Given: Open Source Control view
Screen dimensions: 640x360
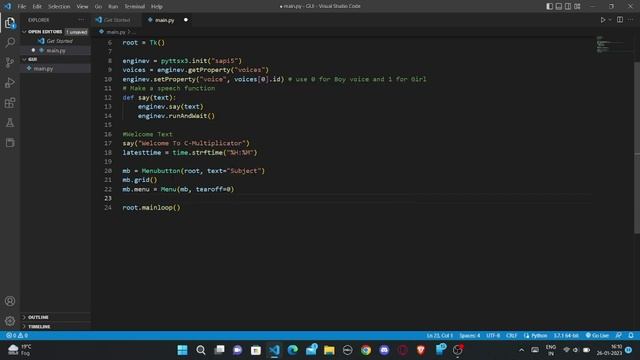Looking at the screenshot, I should [x=10, y=62].
